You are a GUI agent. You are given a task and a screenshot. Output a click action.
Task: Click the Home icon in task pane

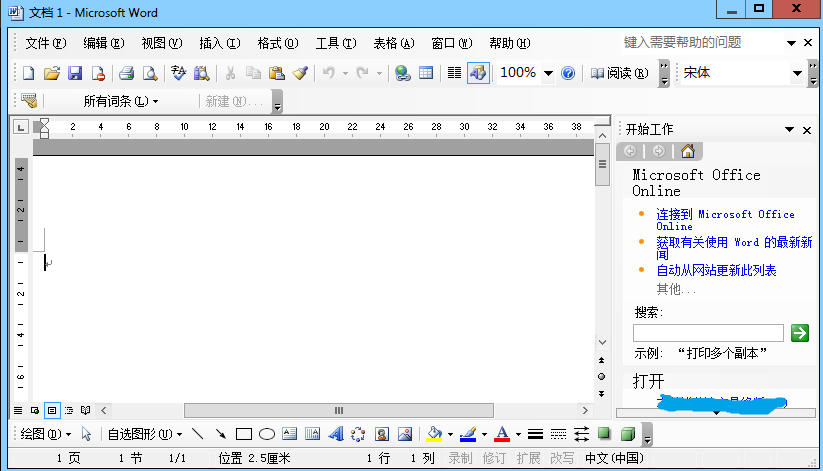(687, 151)
